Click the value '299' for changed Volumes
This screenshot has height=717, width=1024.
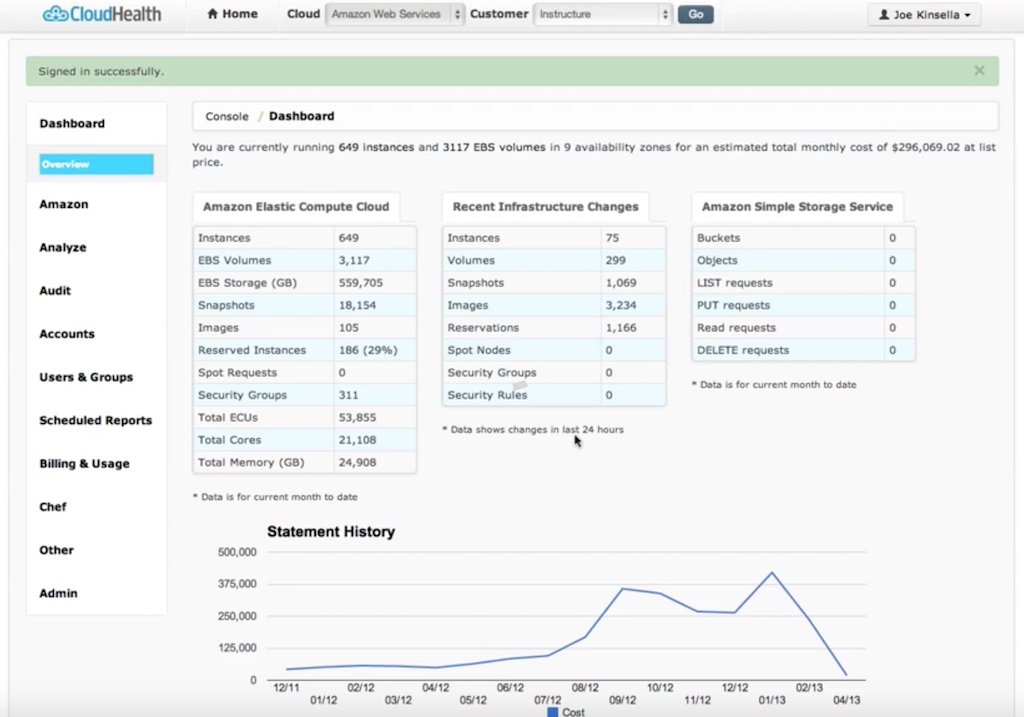(615, 260)
